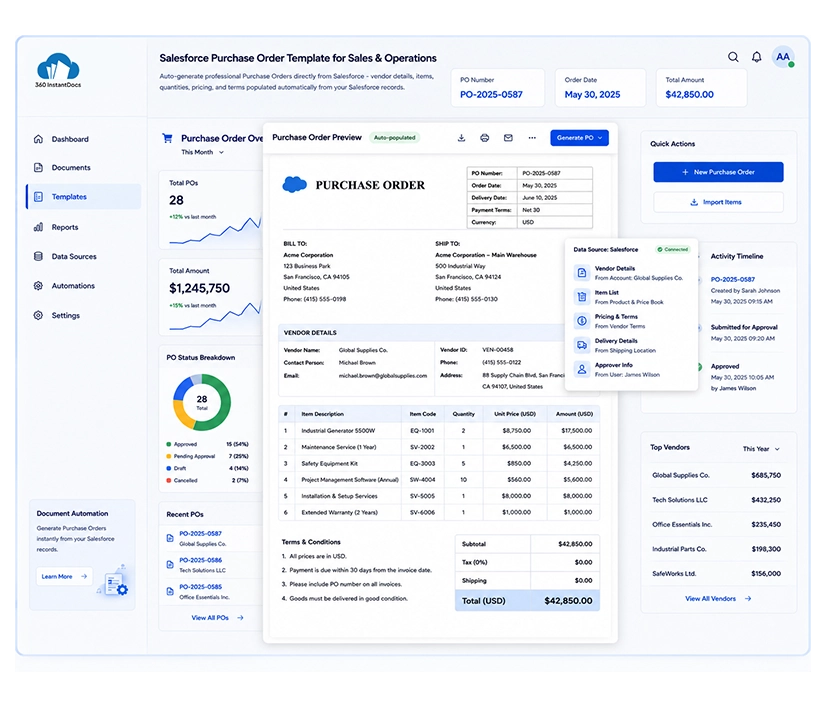
Task: Click the Approver Info person icon
Action: 582,369
